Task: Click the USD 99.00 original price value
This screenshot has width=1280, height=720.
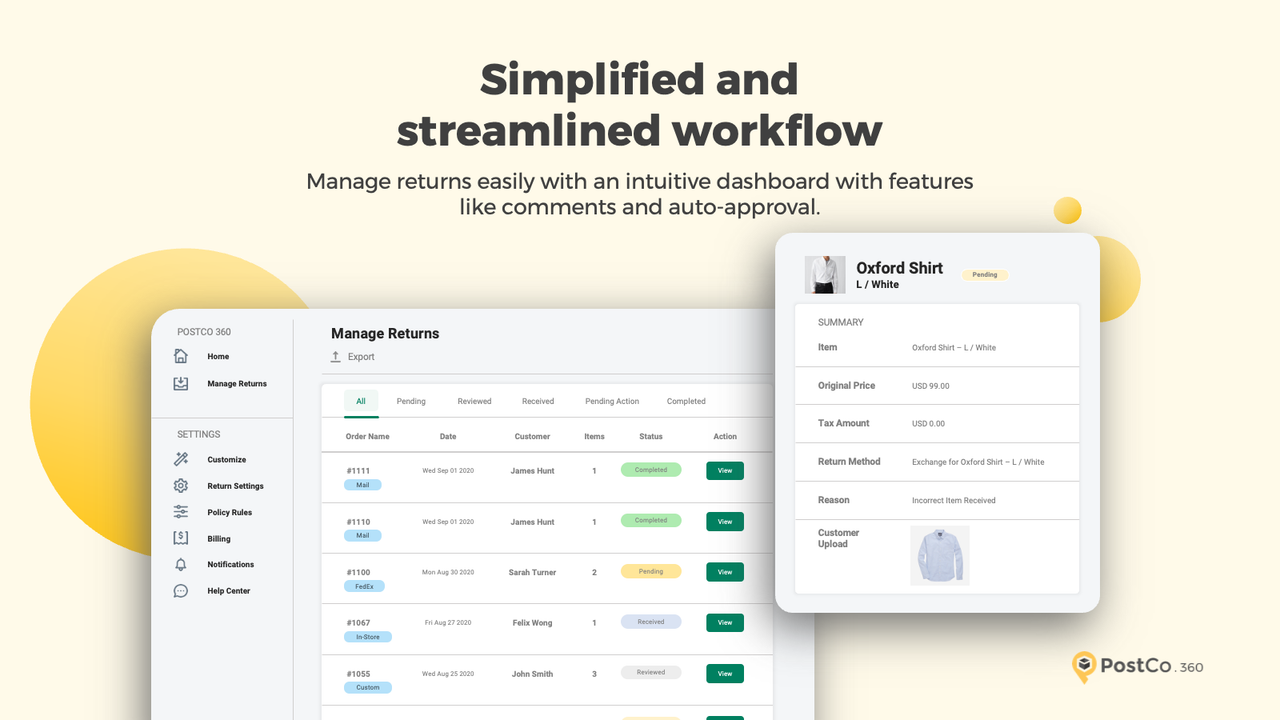Action: (x=931, y=386)
